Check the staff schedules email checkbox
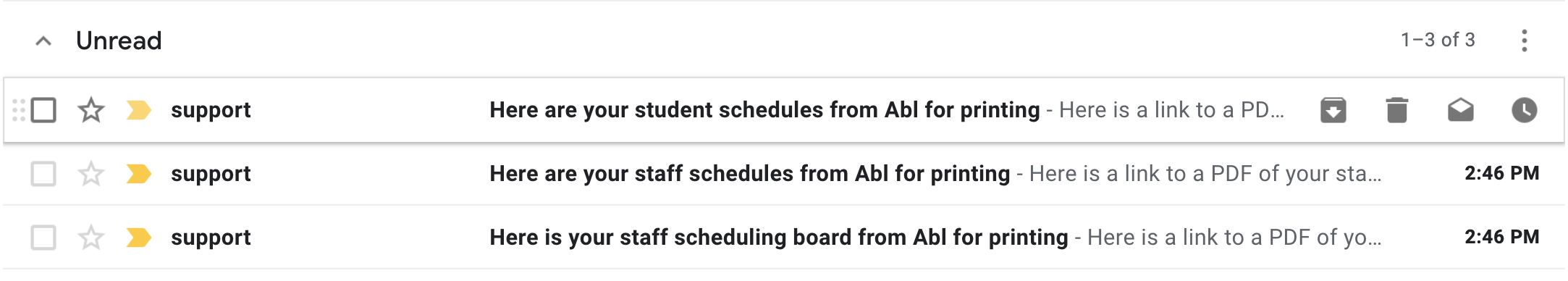Screen dimensions: 1568x281 pyautogui.click(x=43, y=174)
